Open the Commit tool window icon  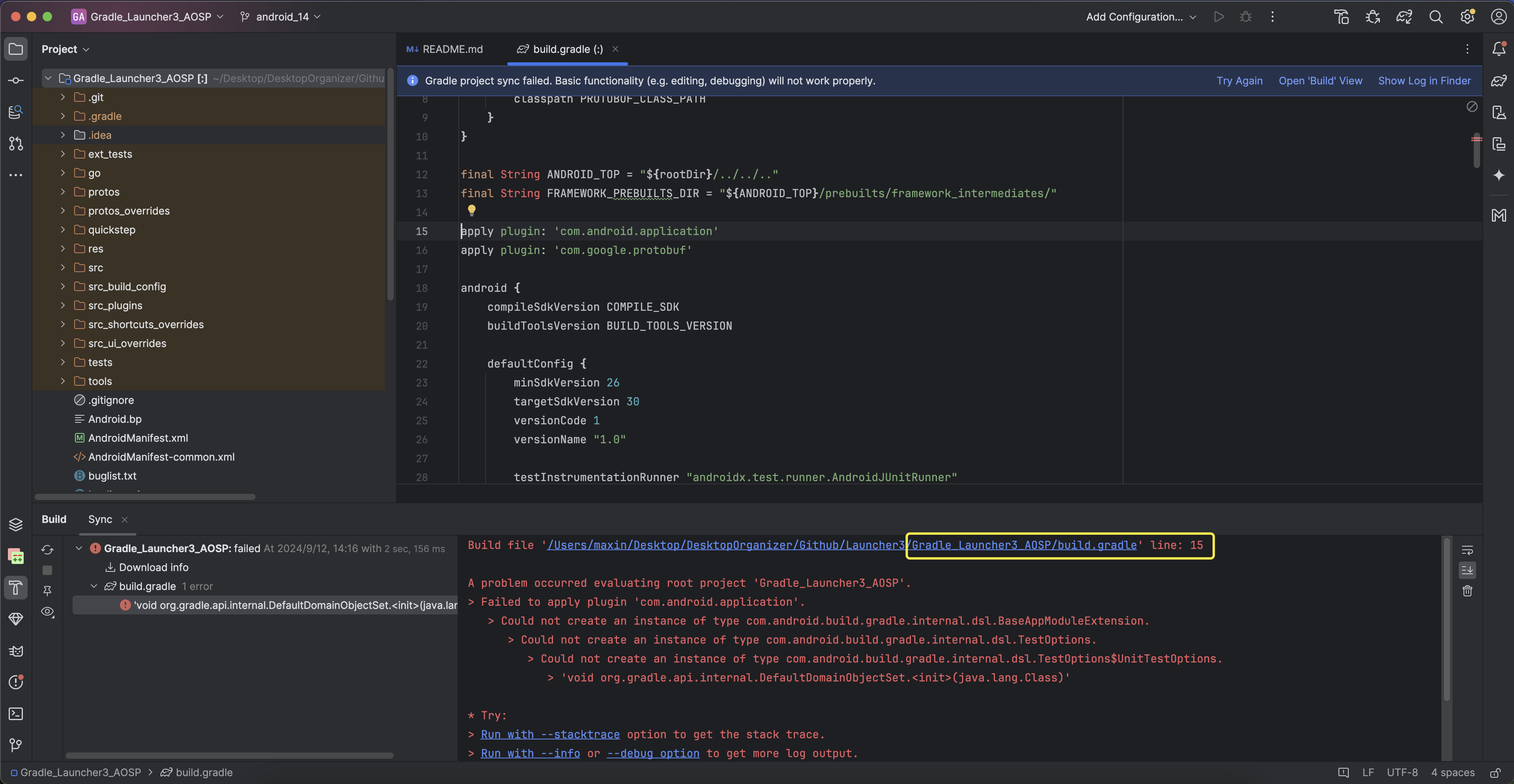(x=16, y=80)
